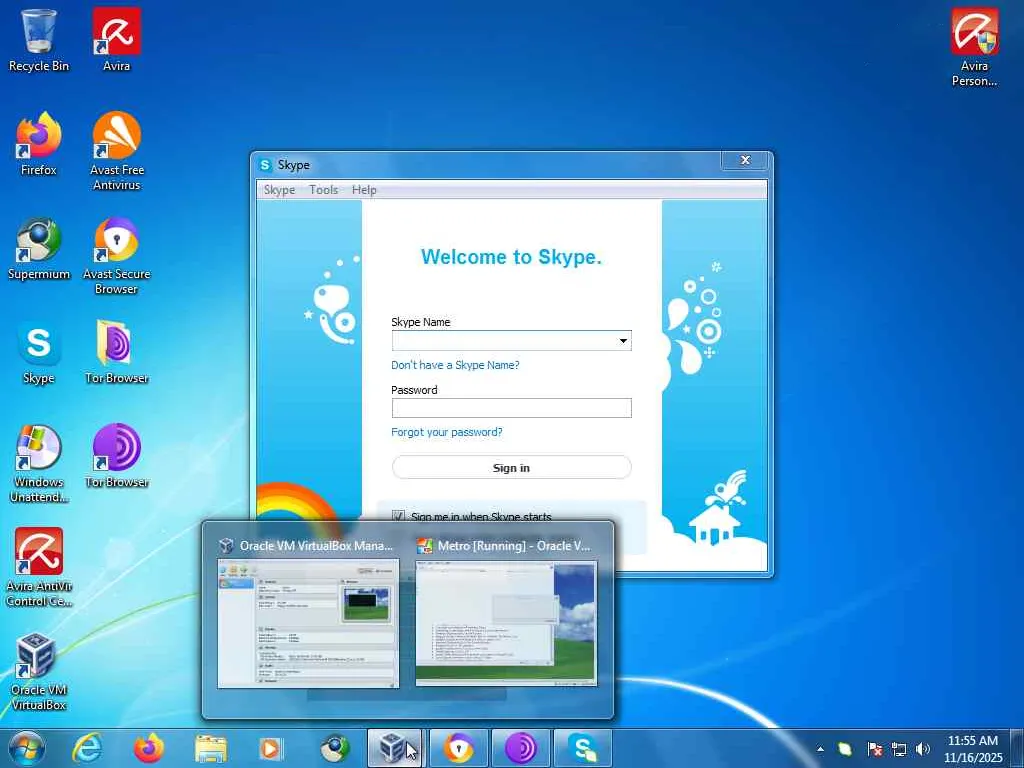Open the volume speaker tray icon
This screenshot has height=768, width=1024.
[923, 749]
